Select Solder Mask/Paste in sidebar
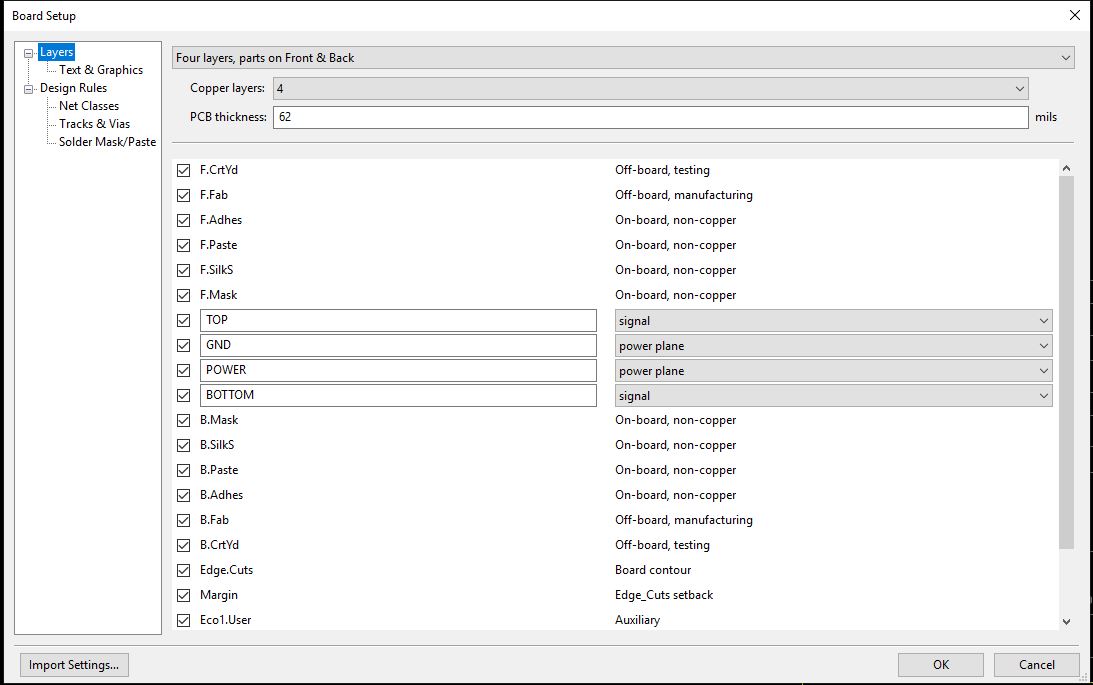This screenshot has height=685, width=1093. (x=107, y=142)
